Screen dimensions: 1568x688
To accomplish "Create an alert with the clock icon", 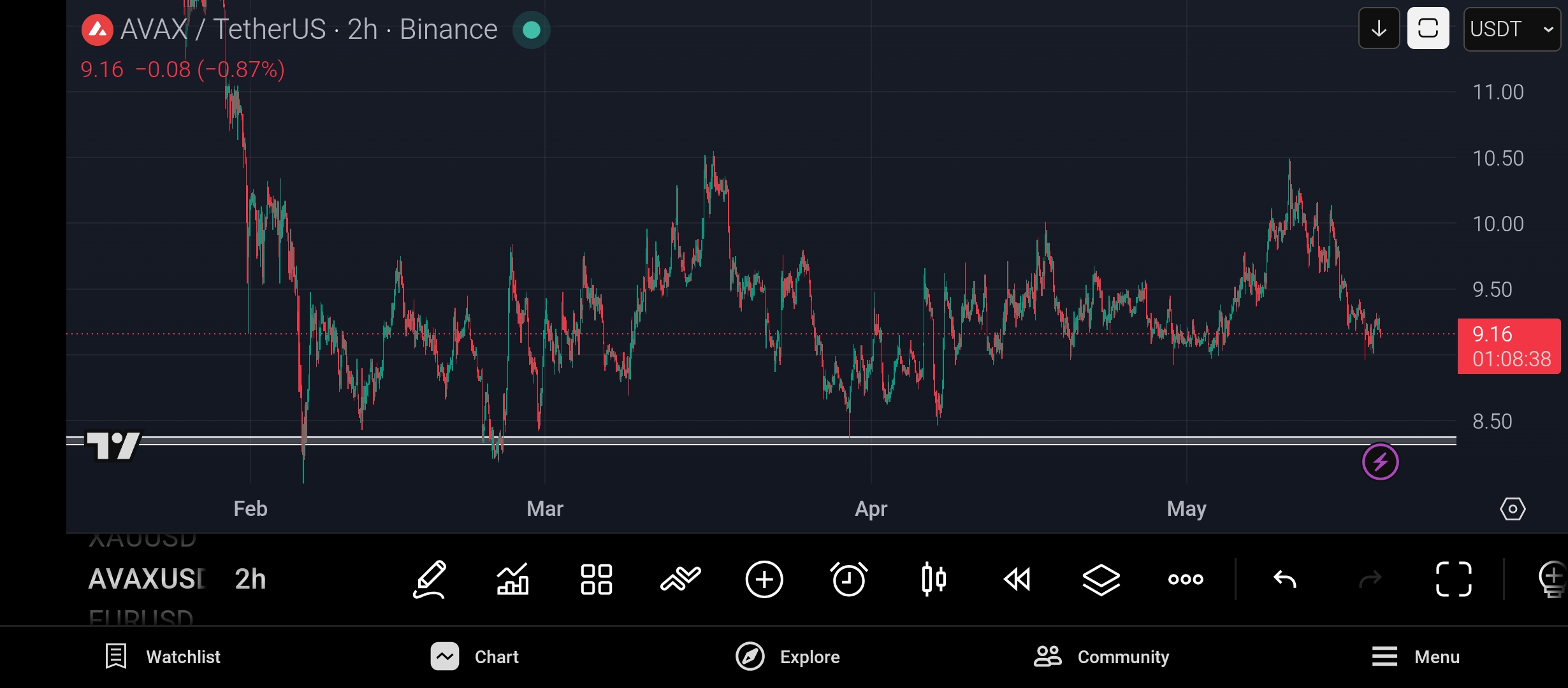I will click(849, 579).
